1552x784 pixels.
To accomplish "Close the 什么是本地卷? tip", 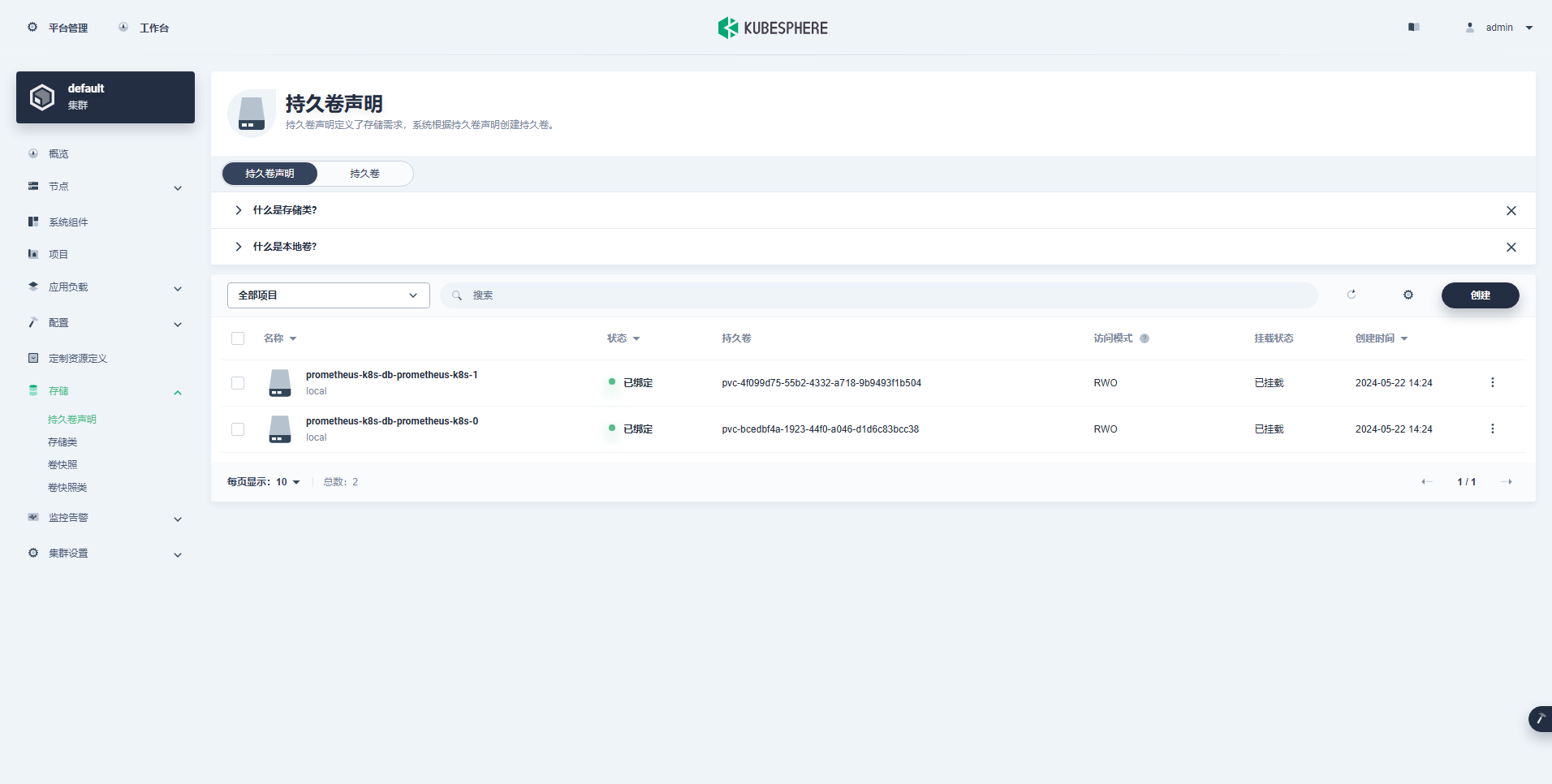I will (1511, 247).
